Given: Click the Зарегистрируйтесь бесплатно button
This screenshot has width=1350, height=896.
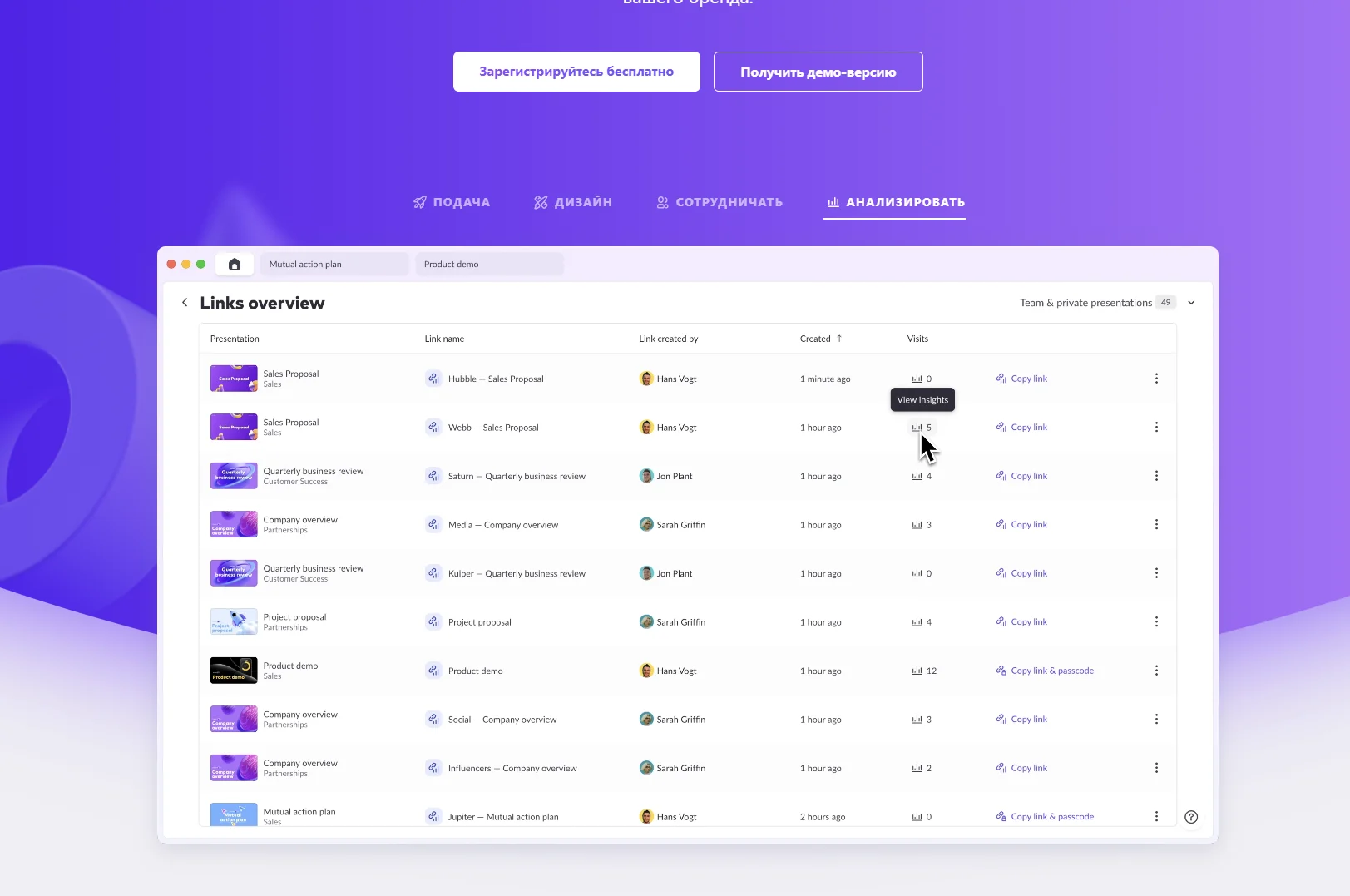Looking at the screenshot, I should (x=576, y=71).
